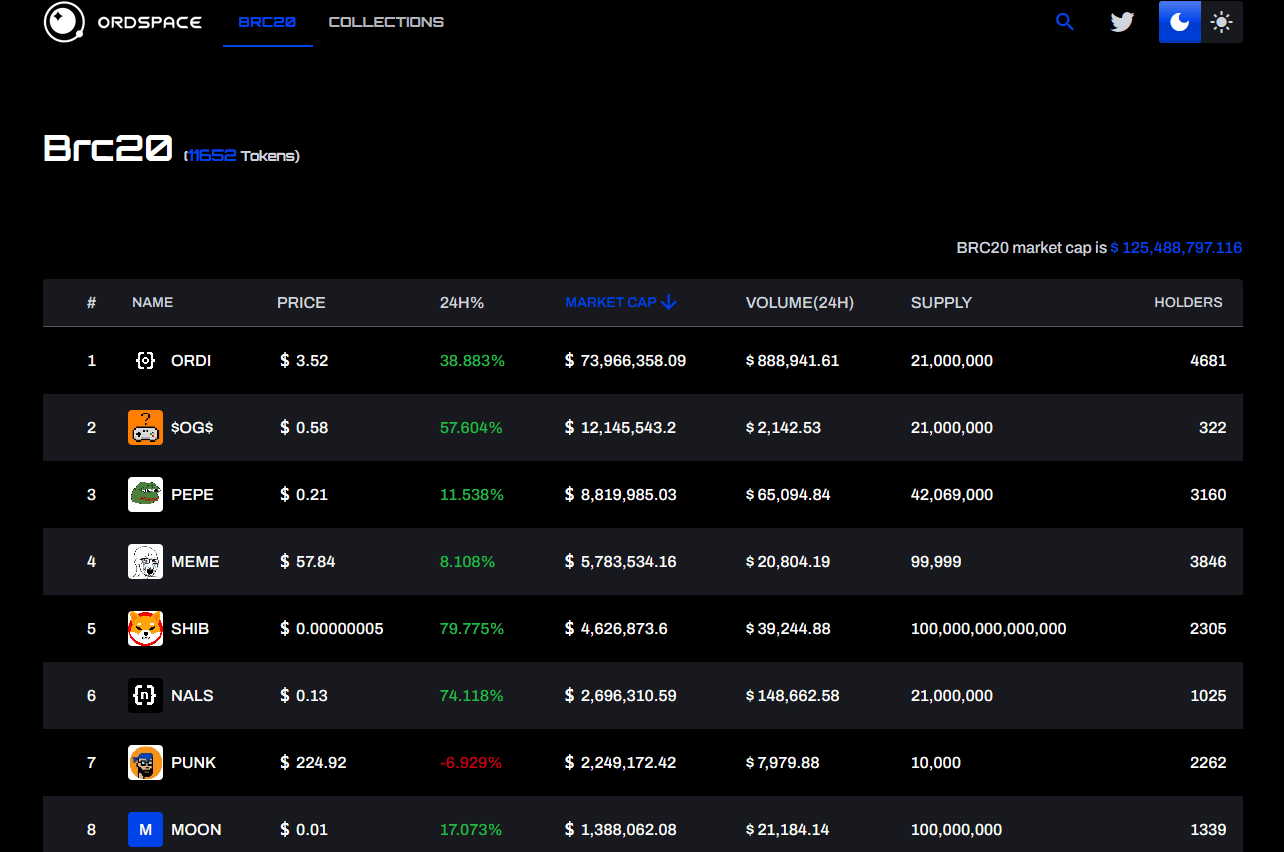
Task: Click PEPE volume $ 65,094.84
Action: (788, 494)
